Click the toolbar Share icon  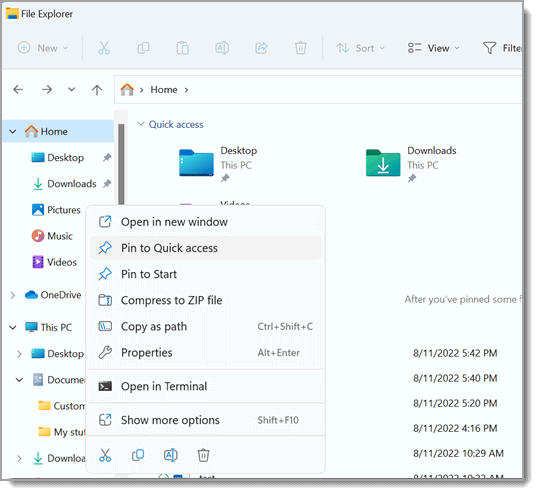coord(261,47)
